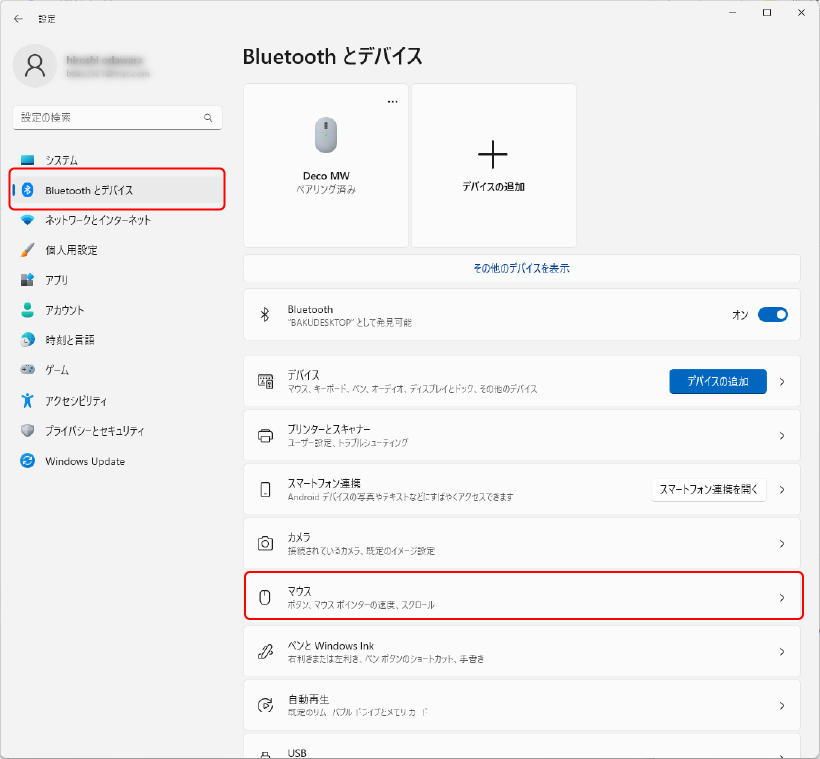Turn off the Bluetooth toggle switch
Viewport: 820px width, 759px height.
(773, 315)
